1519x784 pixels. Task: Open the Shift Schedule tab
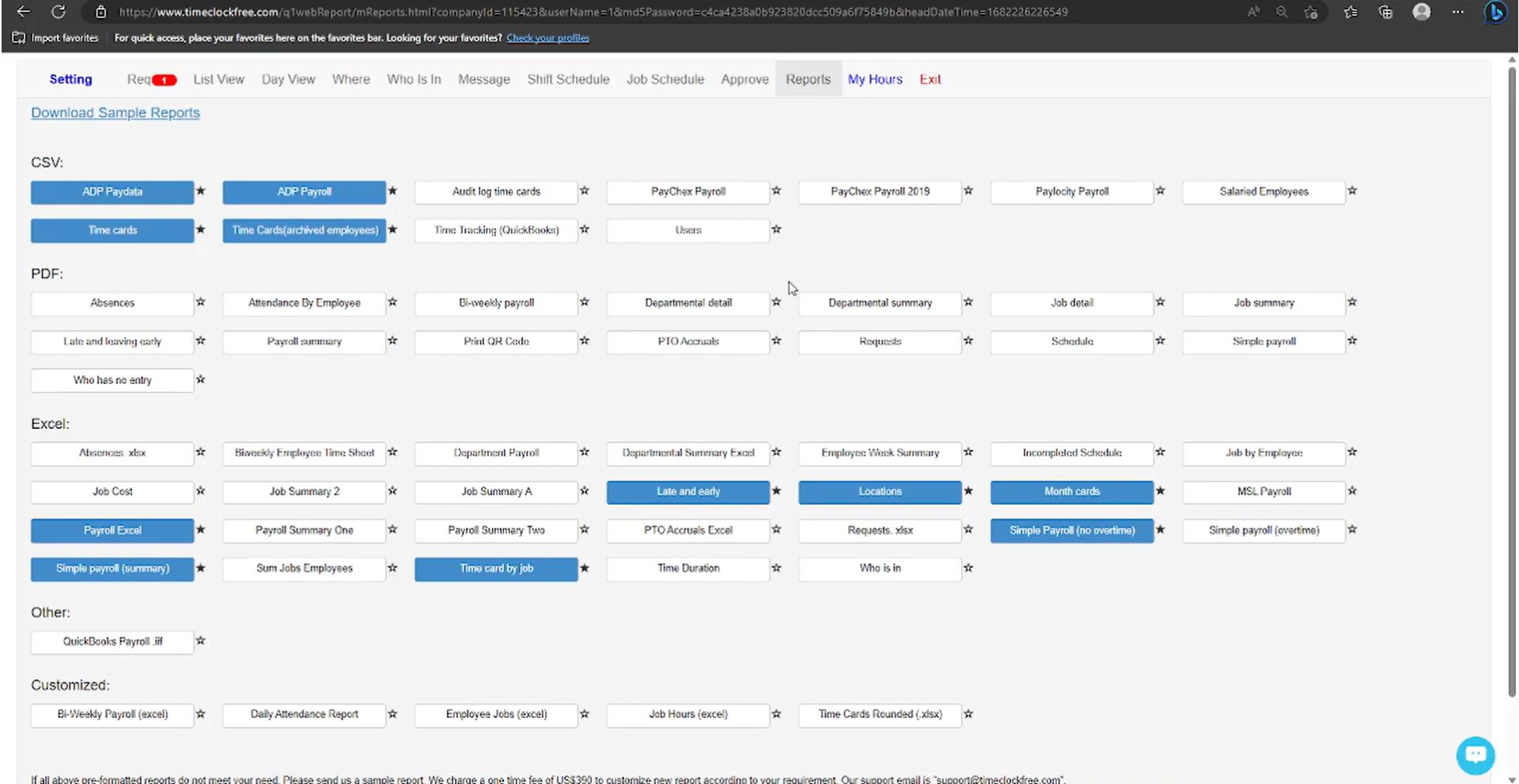(x=568, y=79)
